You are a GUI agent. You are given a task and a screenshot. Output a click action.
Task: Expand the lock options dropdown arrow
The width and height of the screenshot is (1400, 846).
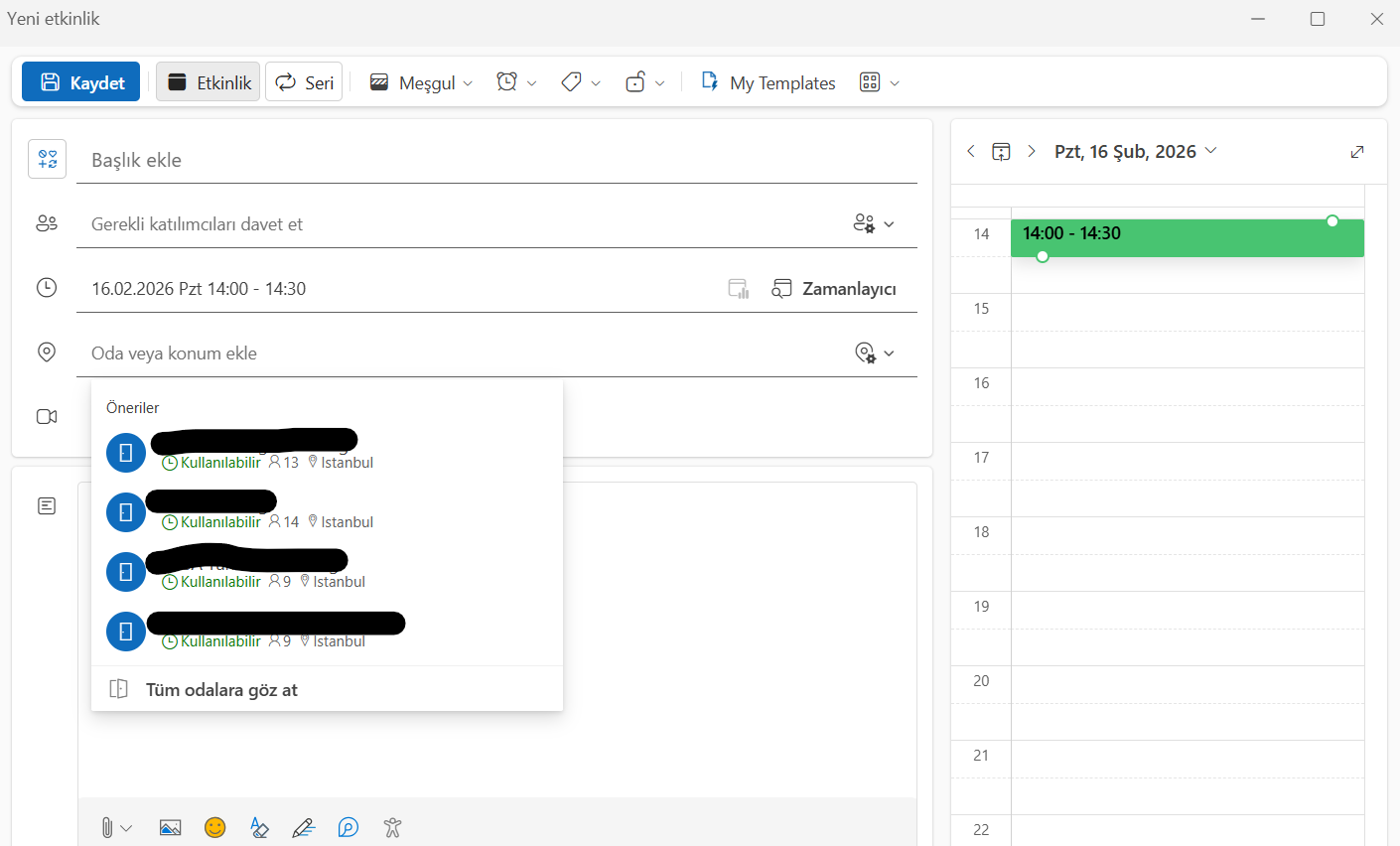click(660, 83)
